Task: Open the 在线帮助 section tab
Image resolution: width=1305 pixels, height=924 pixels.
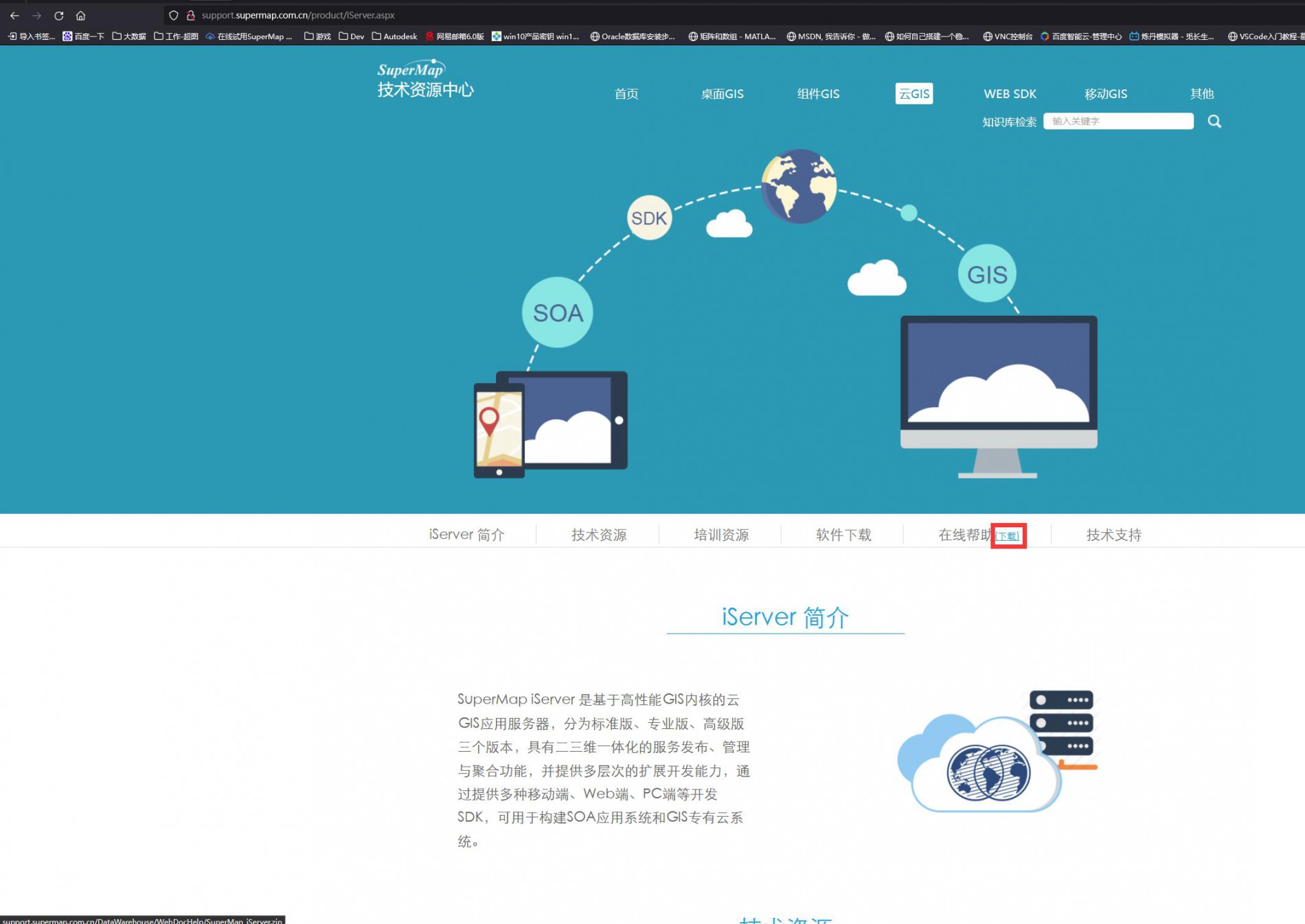Action: pos(965,535)
